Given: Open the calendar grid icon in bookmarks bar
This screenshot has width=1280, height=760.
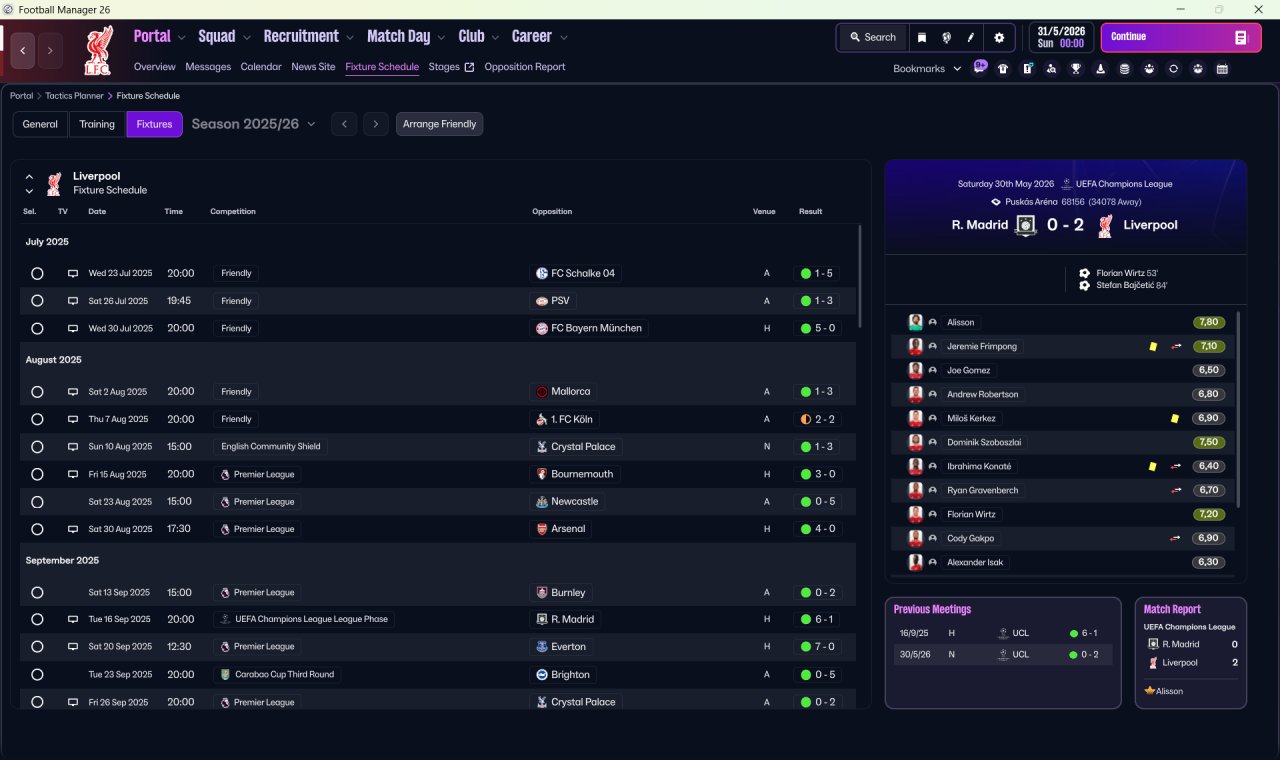Looking at the screenshot, I should point(1222,69).
